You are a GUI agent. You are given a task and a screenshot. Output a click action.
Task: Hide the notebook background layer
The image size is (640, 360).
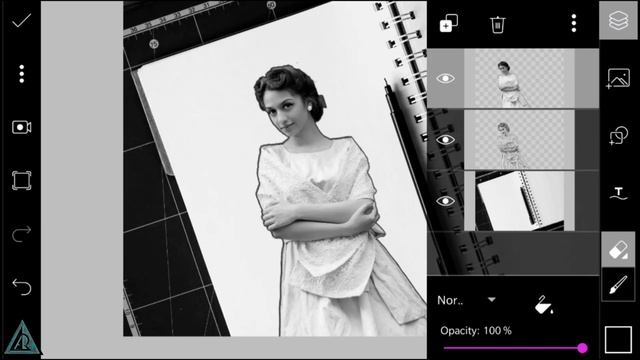click(x=445, y=201)
